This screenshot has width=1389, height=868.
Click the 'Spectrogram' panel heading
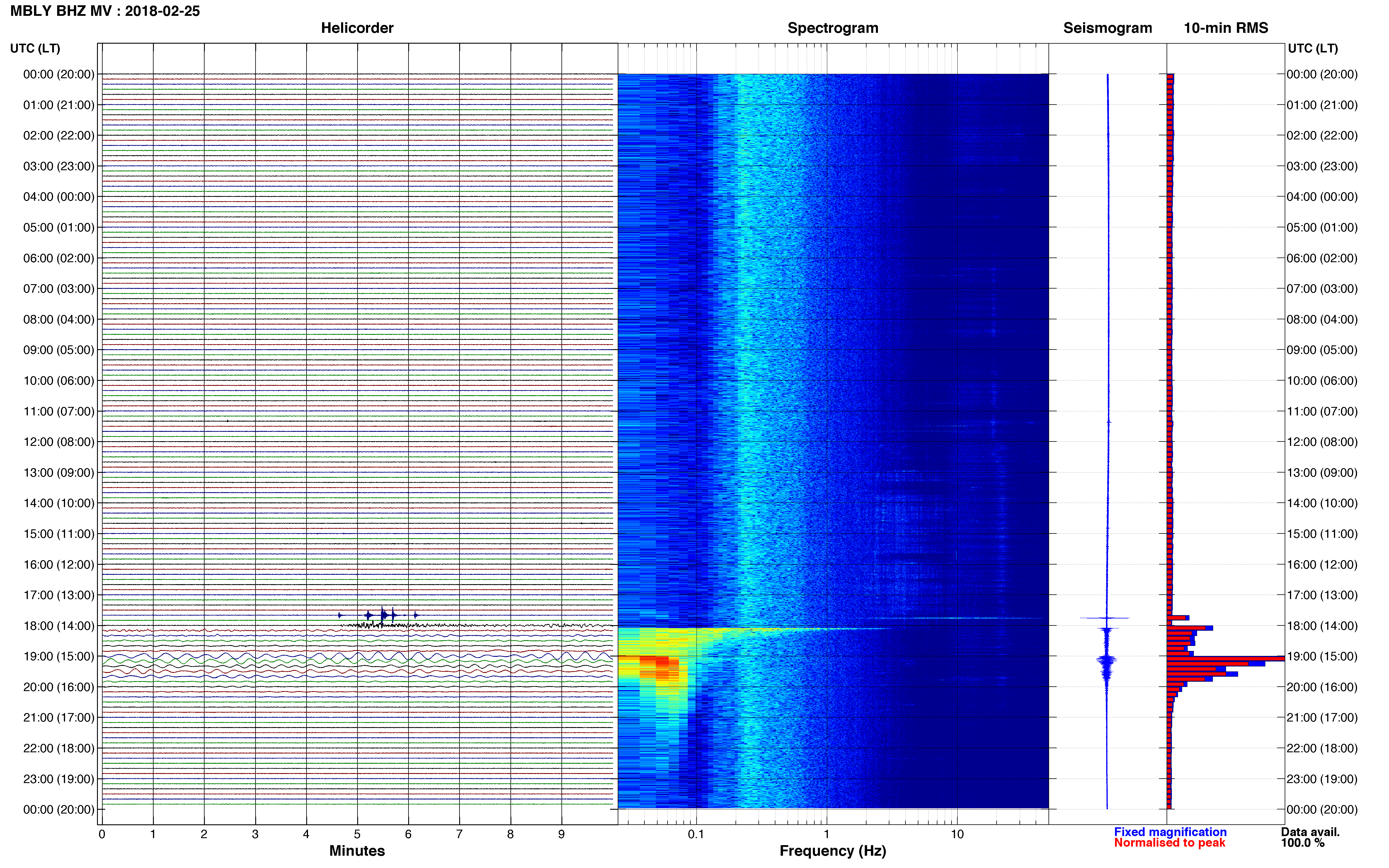(833, 28)
